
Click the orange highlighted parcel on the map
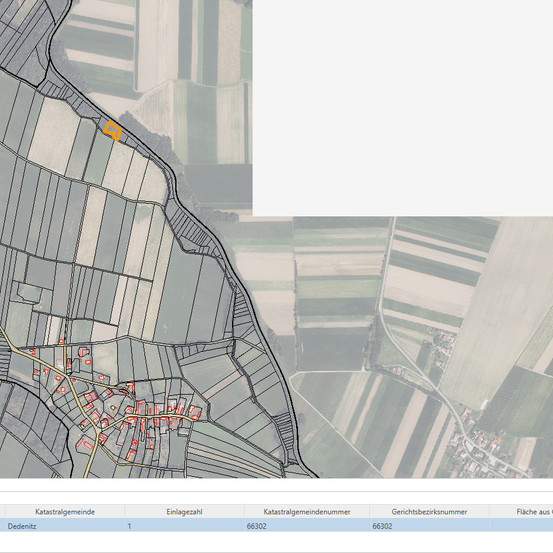pos(113,130)
